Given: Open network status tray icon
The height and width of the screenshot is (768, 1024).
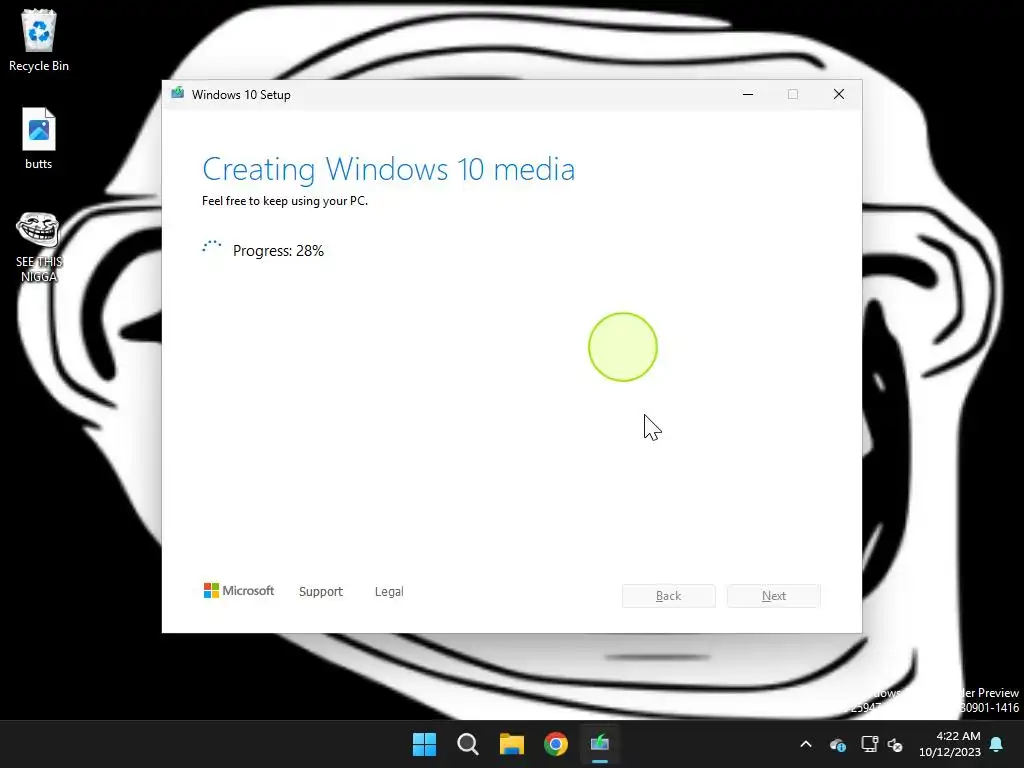Looking at the screenshot, I should [869, 744].
